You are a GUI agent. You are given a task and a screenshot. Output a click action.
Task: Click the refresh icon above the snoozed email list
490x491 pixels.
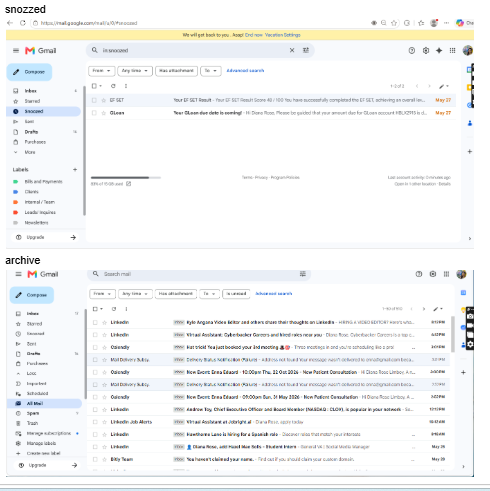tap(113, 86)
